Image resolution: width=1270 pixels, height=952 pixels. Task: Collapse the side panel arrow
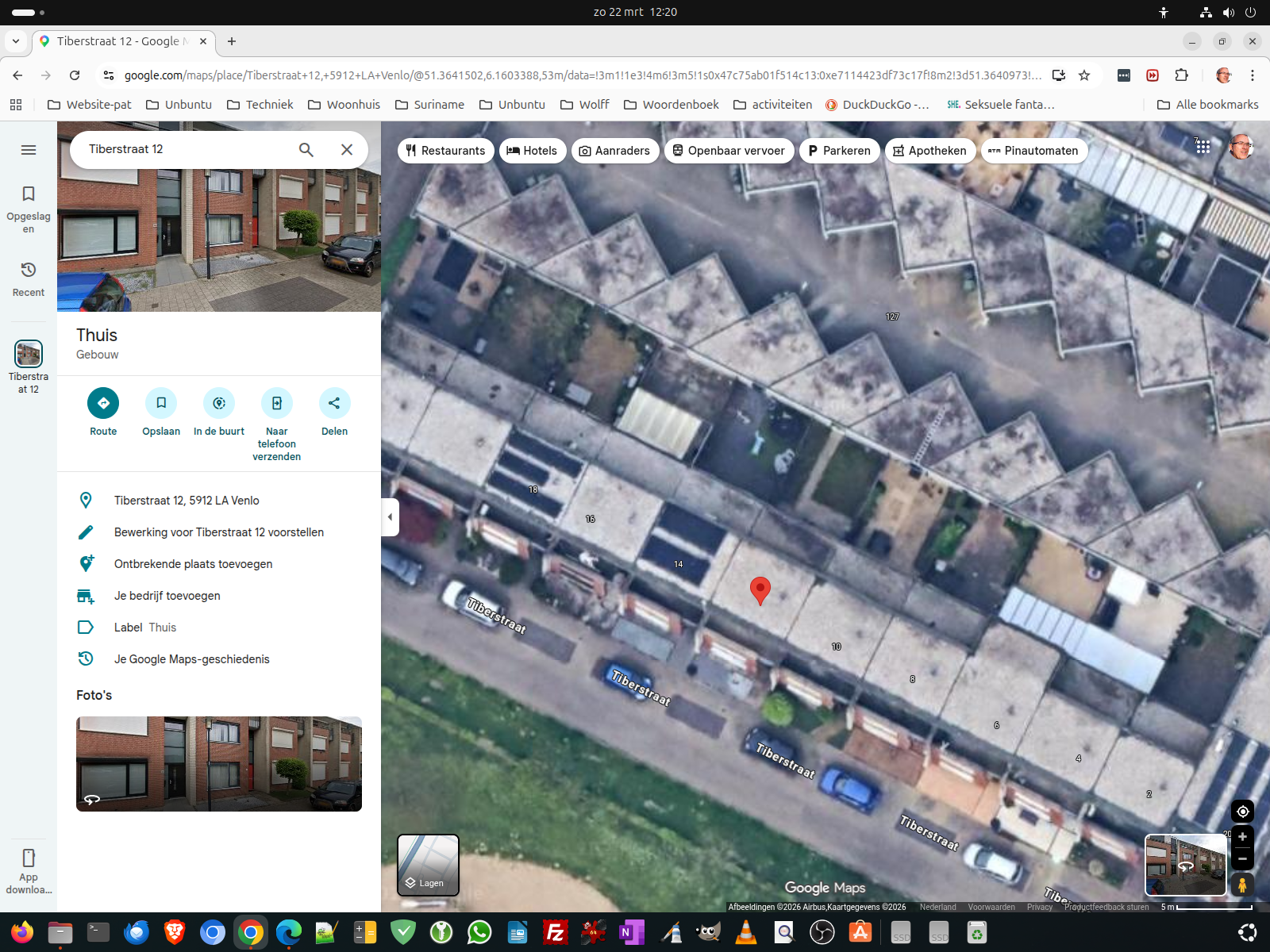390,517
